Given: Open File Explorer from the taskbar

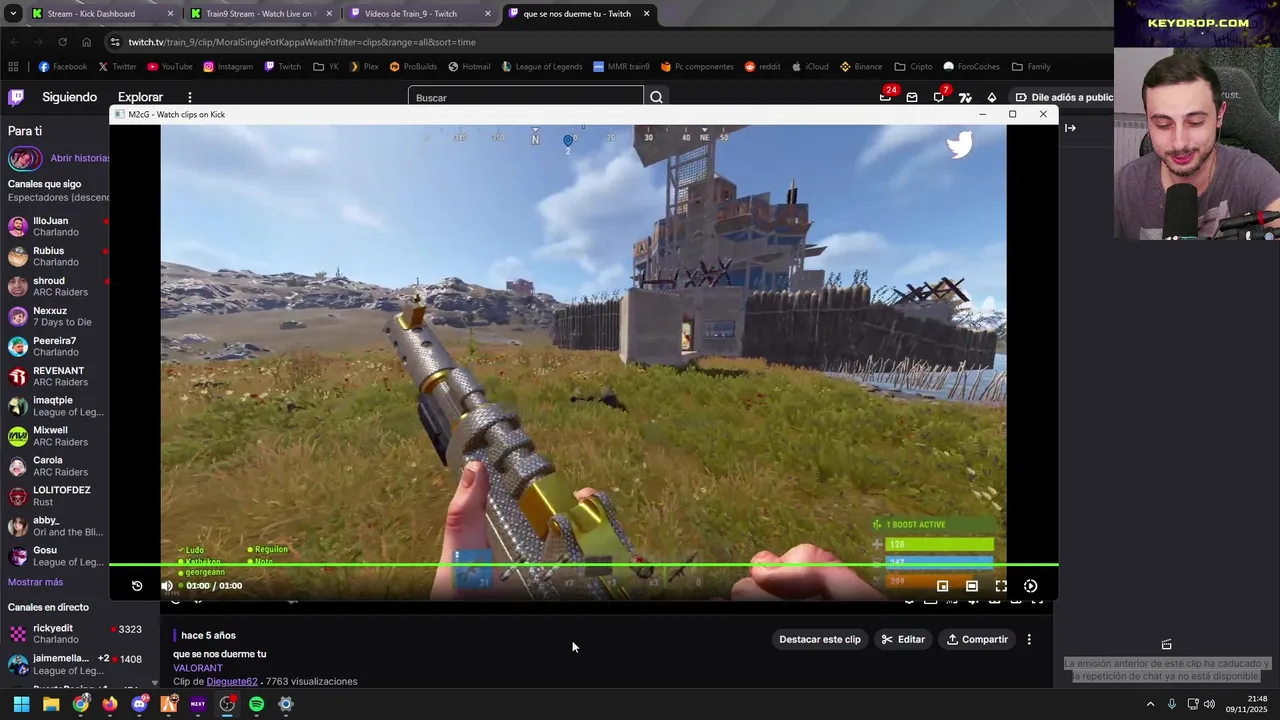Looking at the screenshot, I should (51, 704).
